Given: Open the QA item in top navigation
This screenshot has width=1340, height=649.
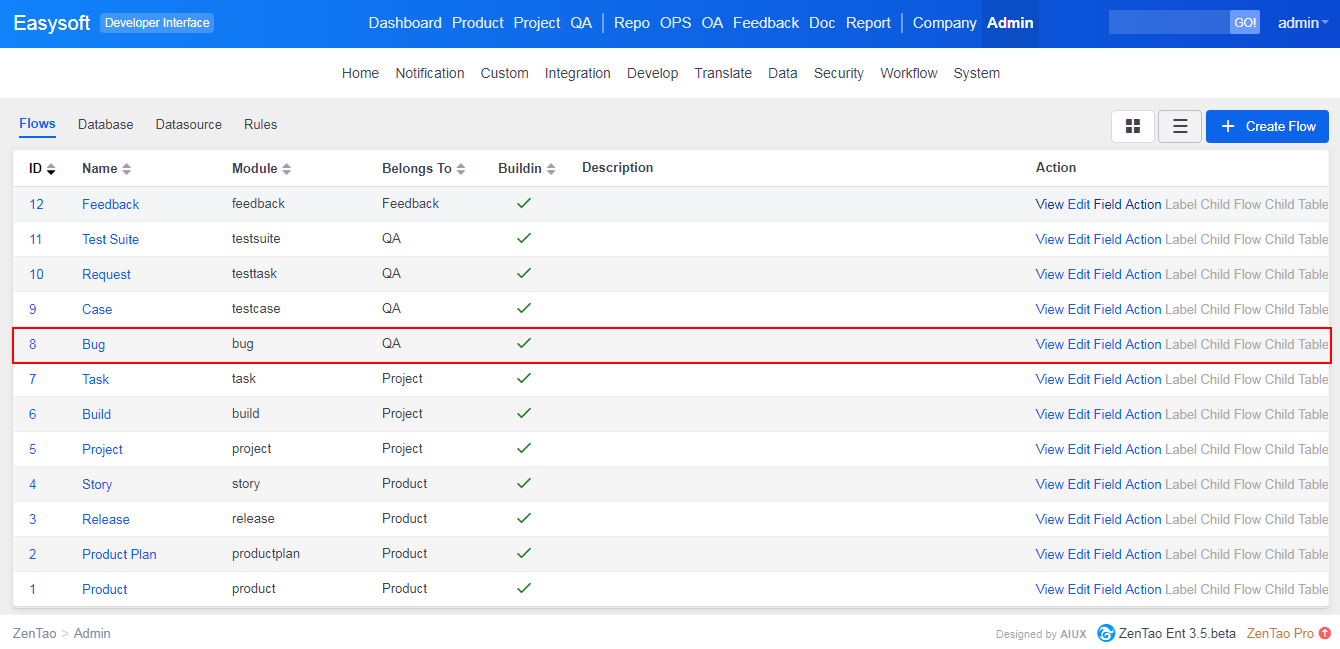Looking at the screenshot, I should click(x=581, y=23).
